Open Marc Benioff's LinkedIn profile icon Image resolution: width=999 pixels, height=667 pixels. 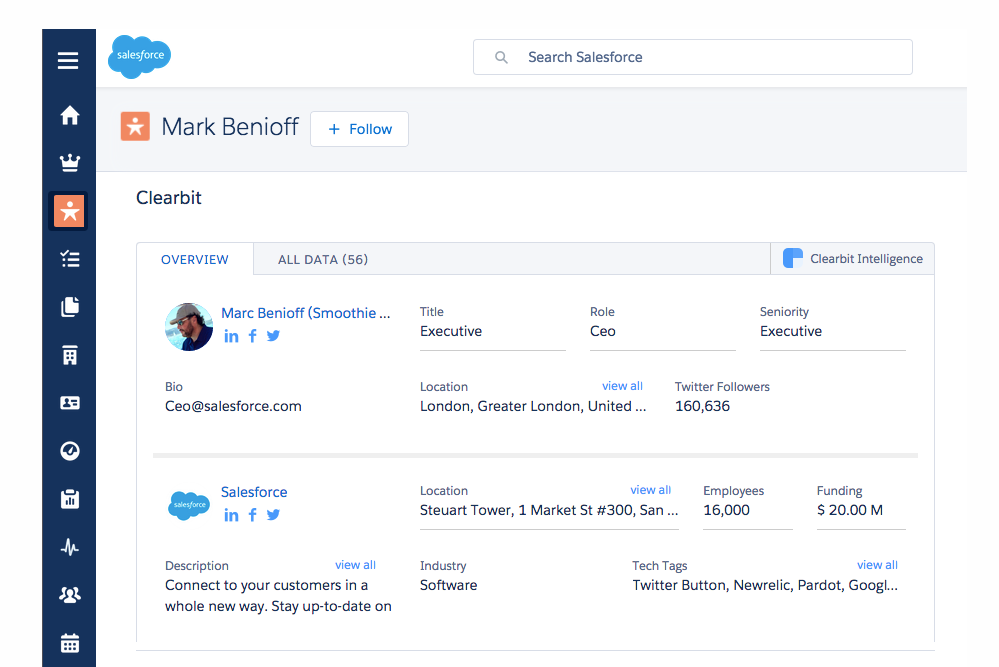click(231, 336)
